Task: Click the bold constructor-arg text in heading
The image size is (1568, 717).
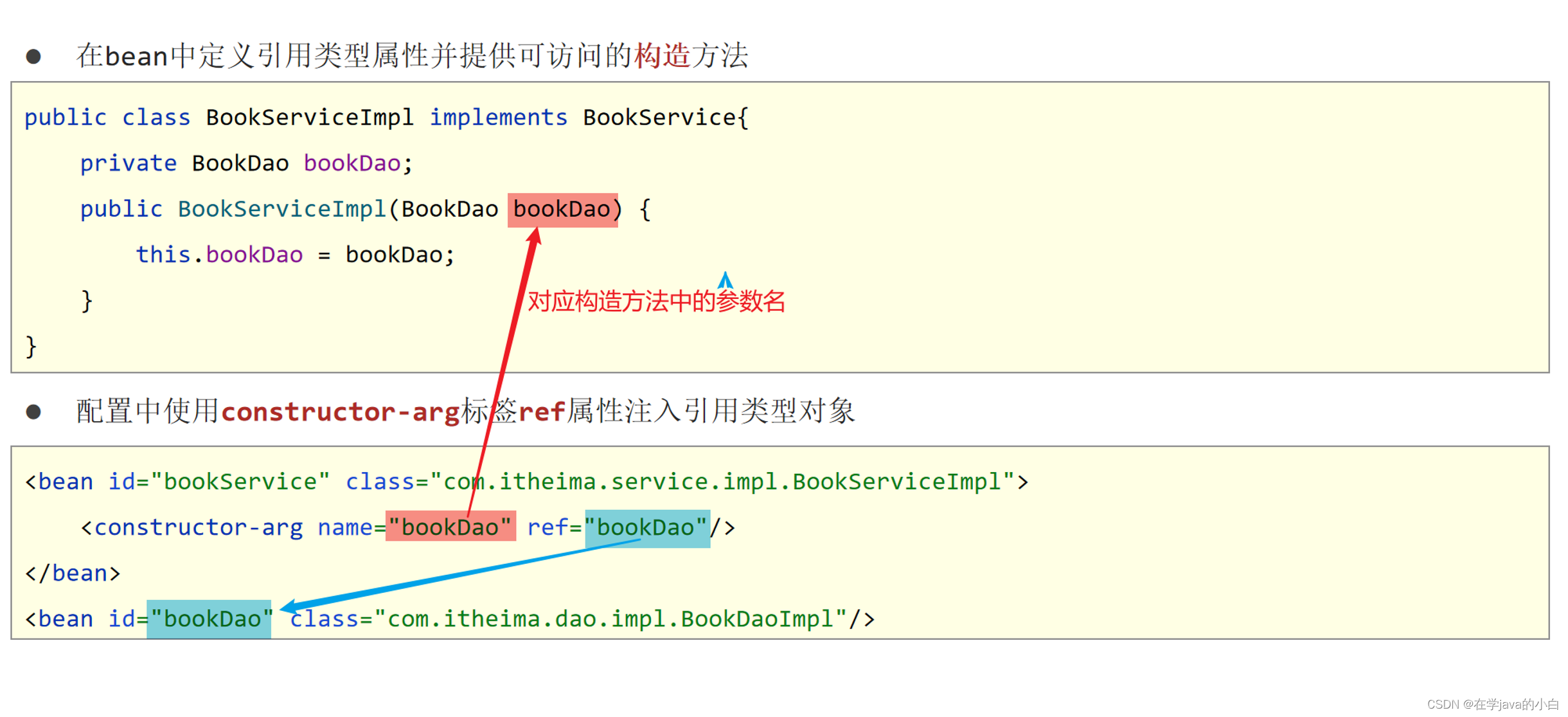Action: pos(341,412)
